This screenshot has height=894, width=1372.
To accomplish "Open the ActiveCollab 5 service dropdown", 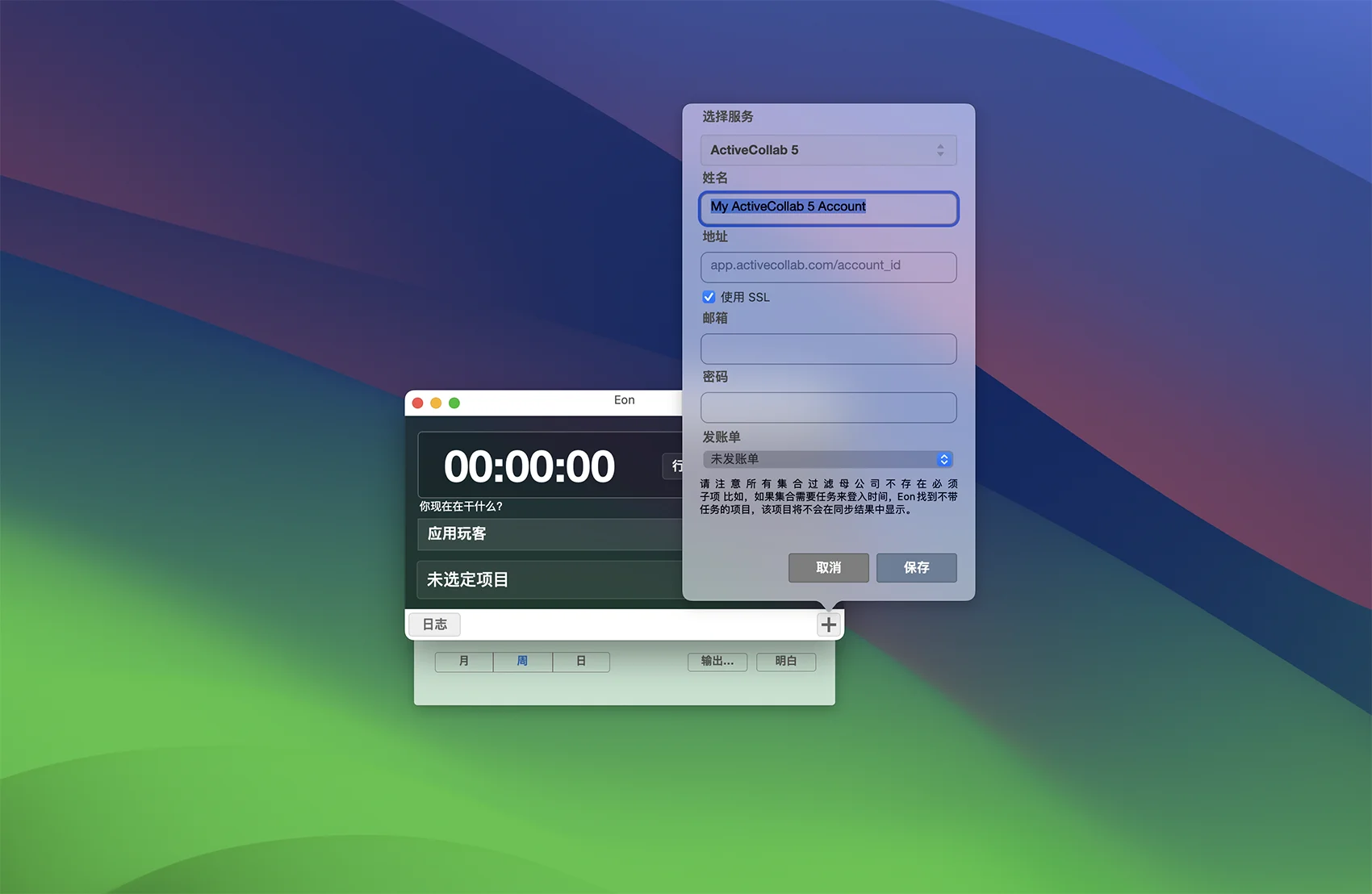I will point(828,150).
